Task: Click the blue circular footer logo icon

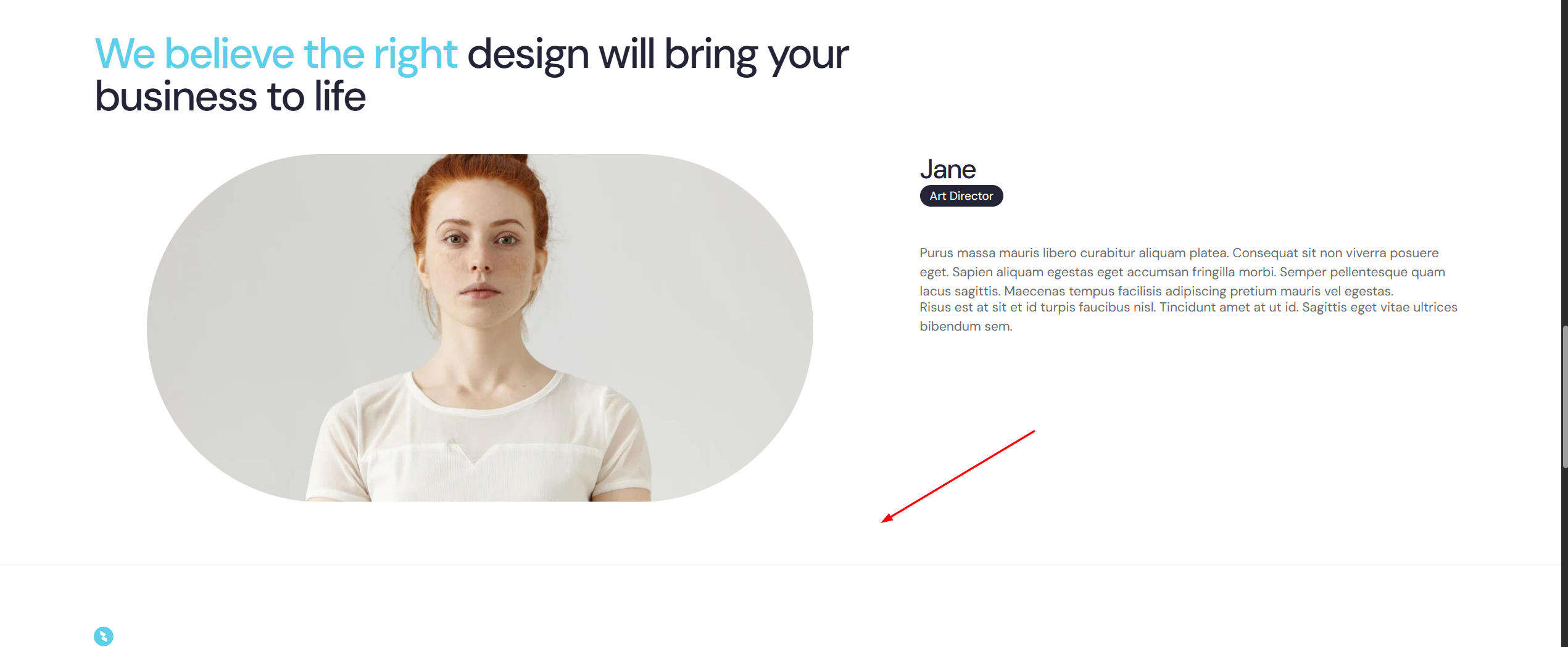Action: 104,636
